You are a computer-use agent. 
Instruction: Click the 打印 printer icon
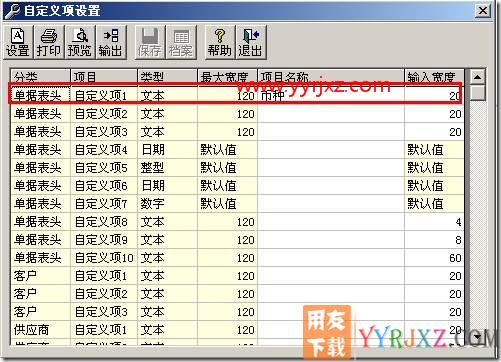click(49, 43)
